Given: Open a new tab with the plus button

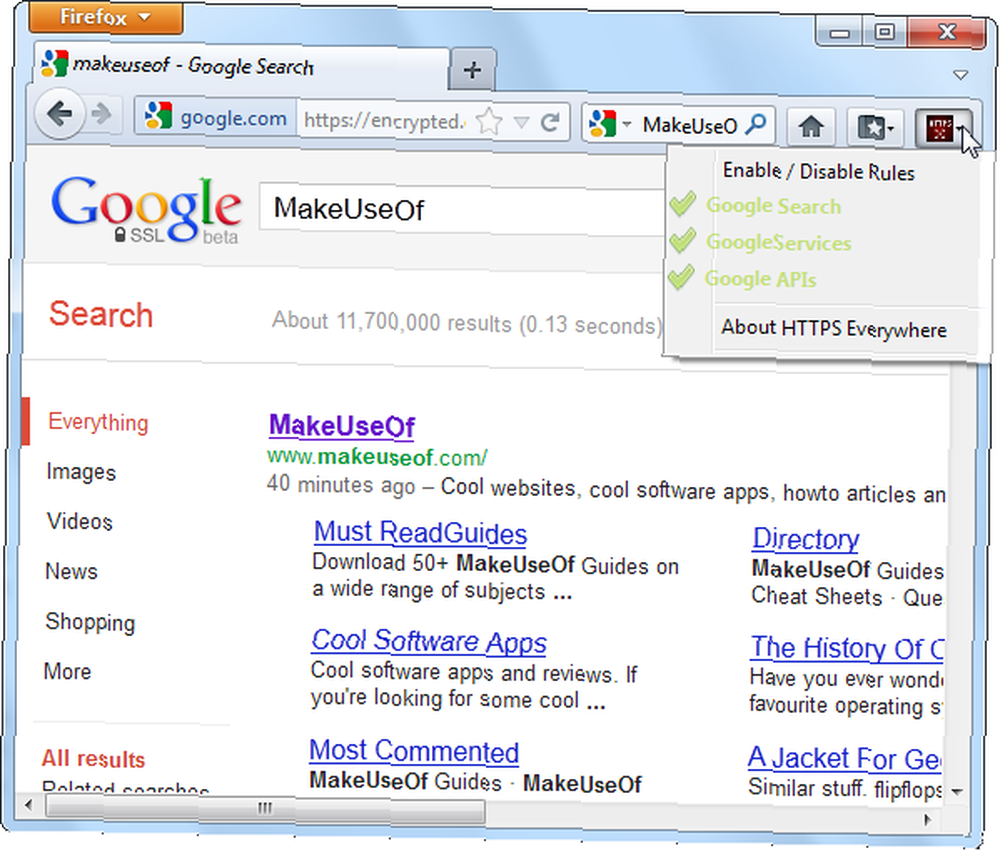Looking at the screenshot, I should tap(473, 70).
